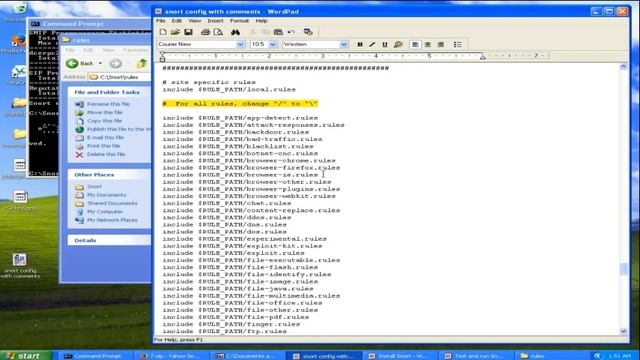
Task: Expand the Details panel in Explorer
Action: click(109, 240)
